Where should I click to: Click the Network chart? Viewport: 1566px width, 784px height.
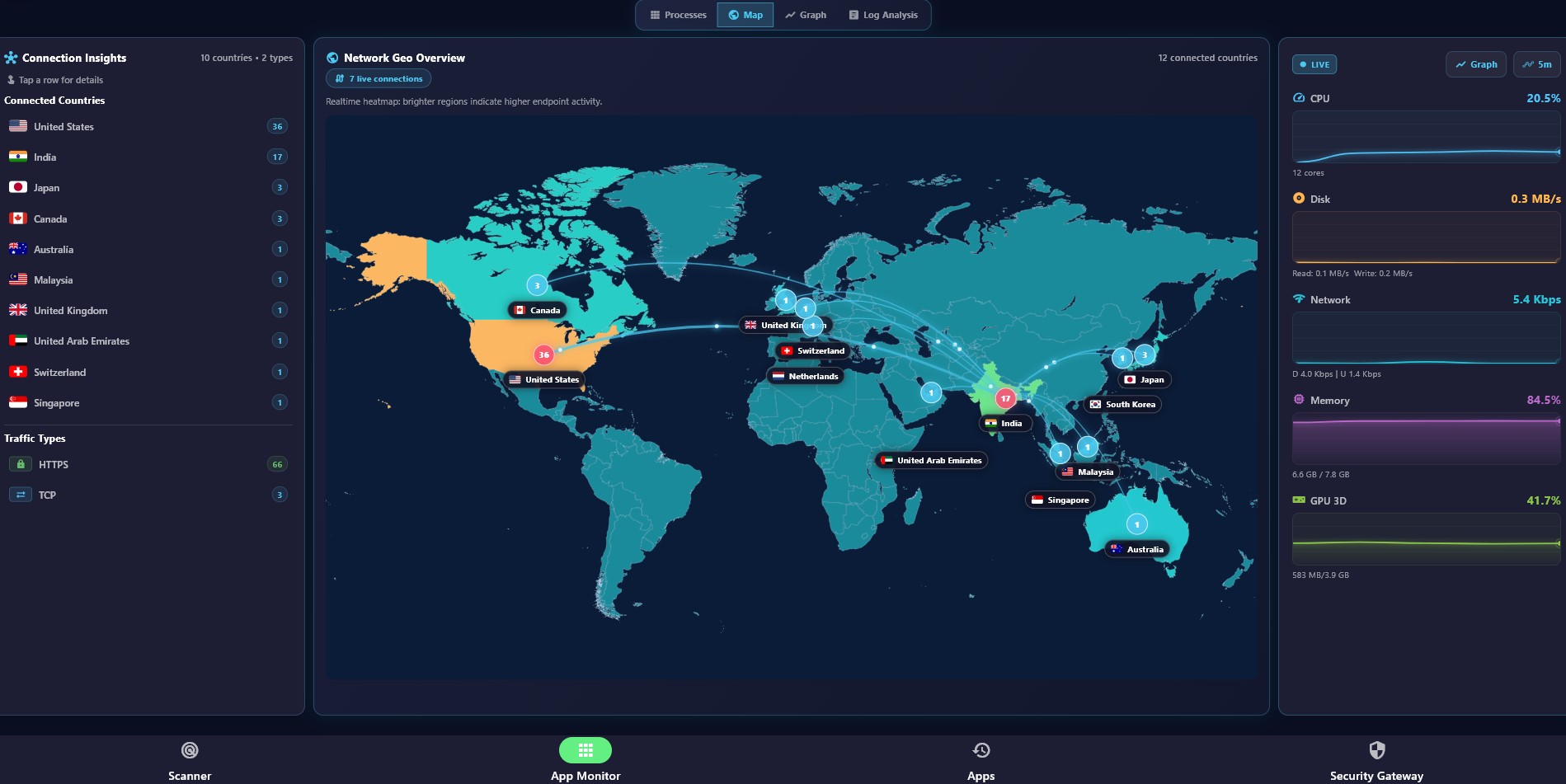coord(1427,338)
